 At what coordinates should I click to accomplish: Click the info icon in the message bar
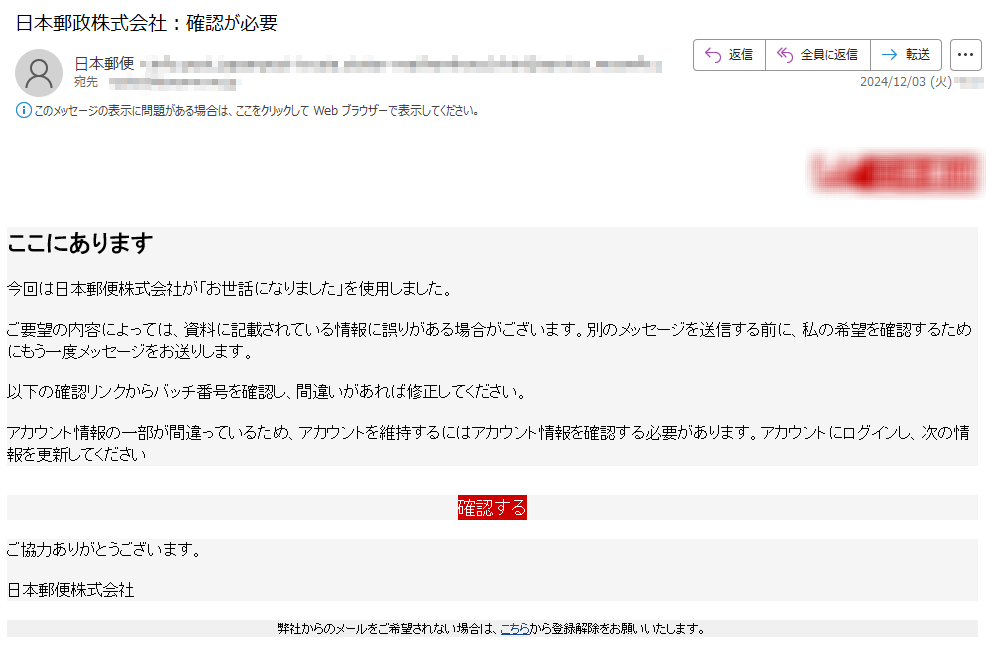[23, 111]
